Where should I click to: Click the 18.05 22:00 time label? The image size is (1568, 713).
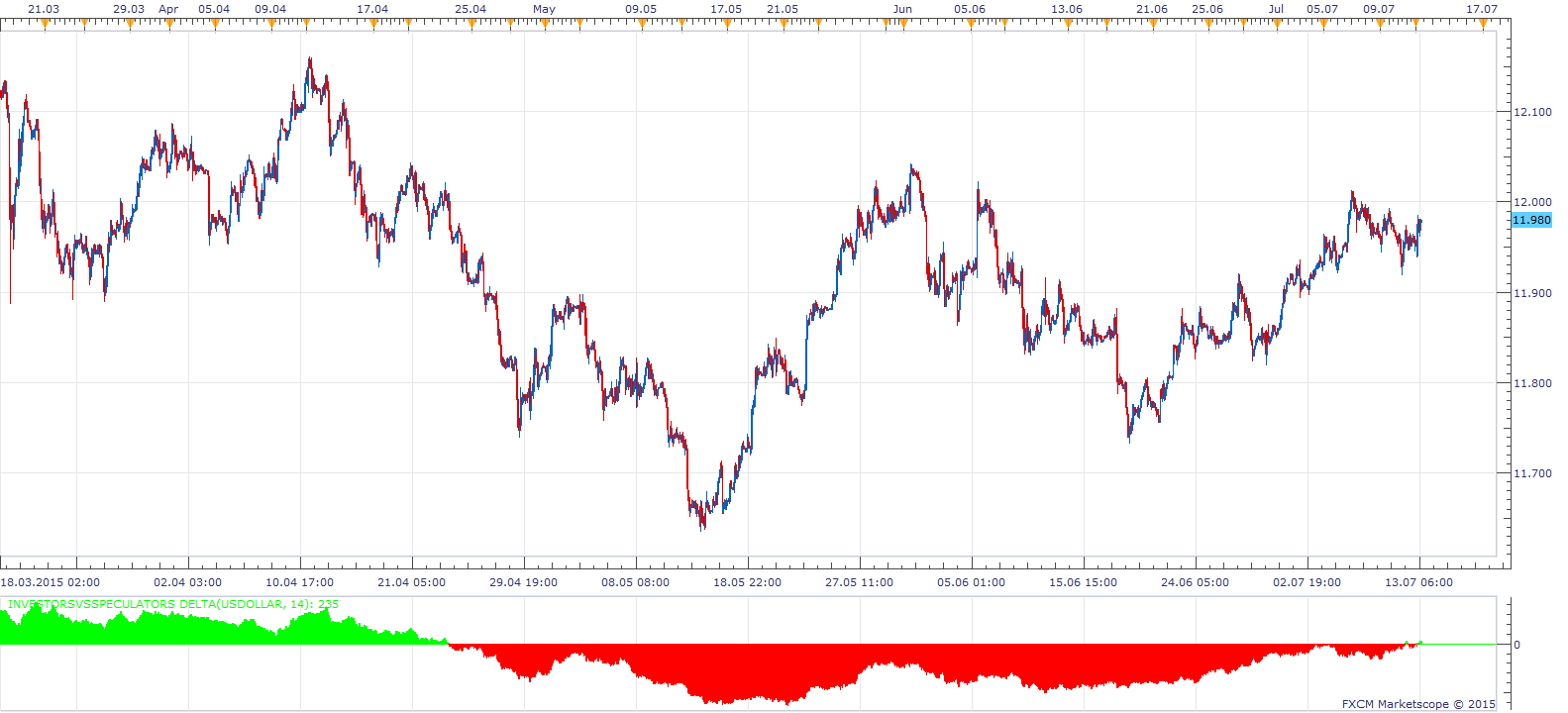748,582
